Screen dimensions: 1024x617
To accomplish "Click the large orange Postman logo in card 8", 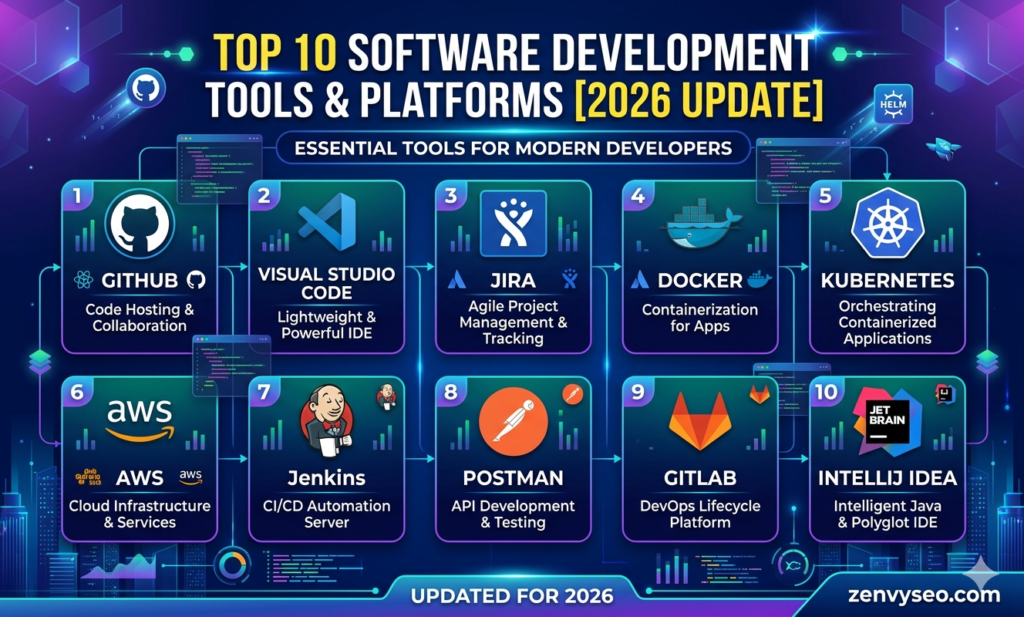I will point(513,421).
